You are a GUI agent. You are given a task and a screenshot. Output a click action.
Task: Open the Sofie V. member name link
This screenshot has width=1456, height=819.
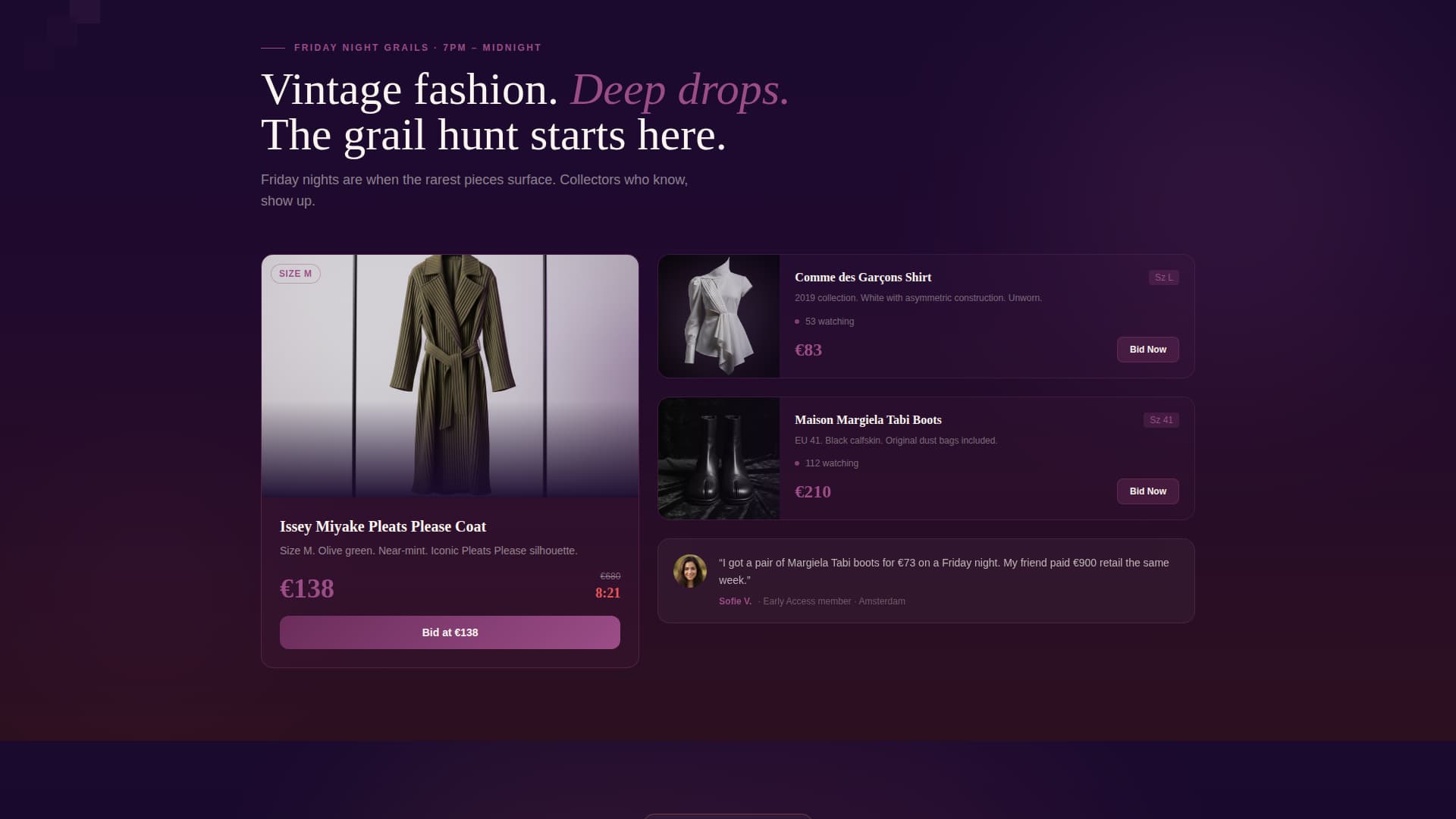point(734,601)
